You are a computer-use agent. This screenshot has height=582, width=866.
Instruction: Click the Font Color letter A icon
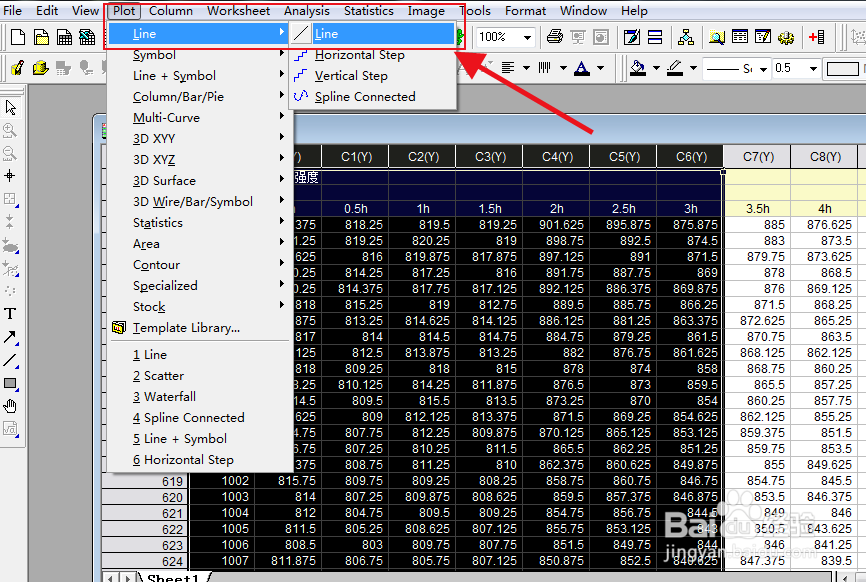(x=582, y=68)
